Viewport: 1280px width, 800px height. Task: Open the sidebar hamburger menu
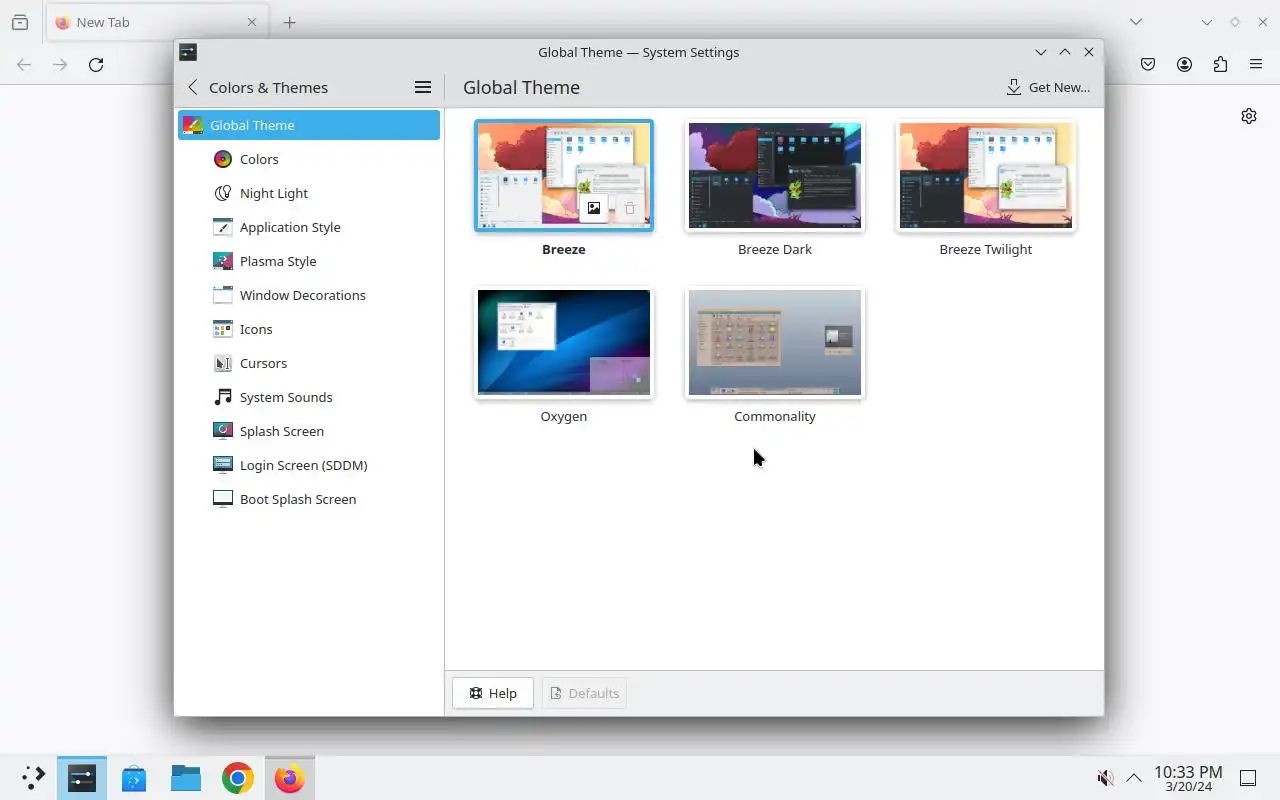423,87
